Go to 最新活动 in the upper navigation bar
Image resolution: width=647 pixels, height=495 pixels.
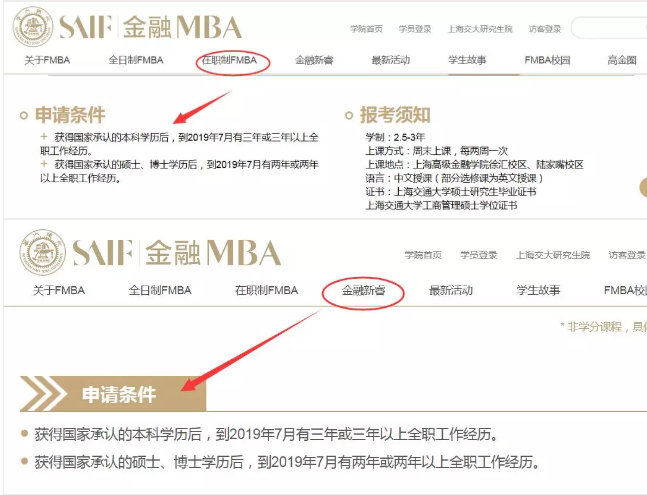390,61
